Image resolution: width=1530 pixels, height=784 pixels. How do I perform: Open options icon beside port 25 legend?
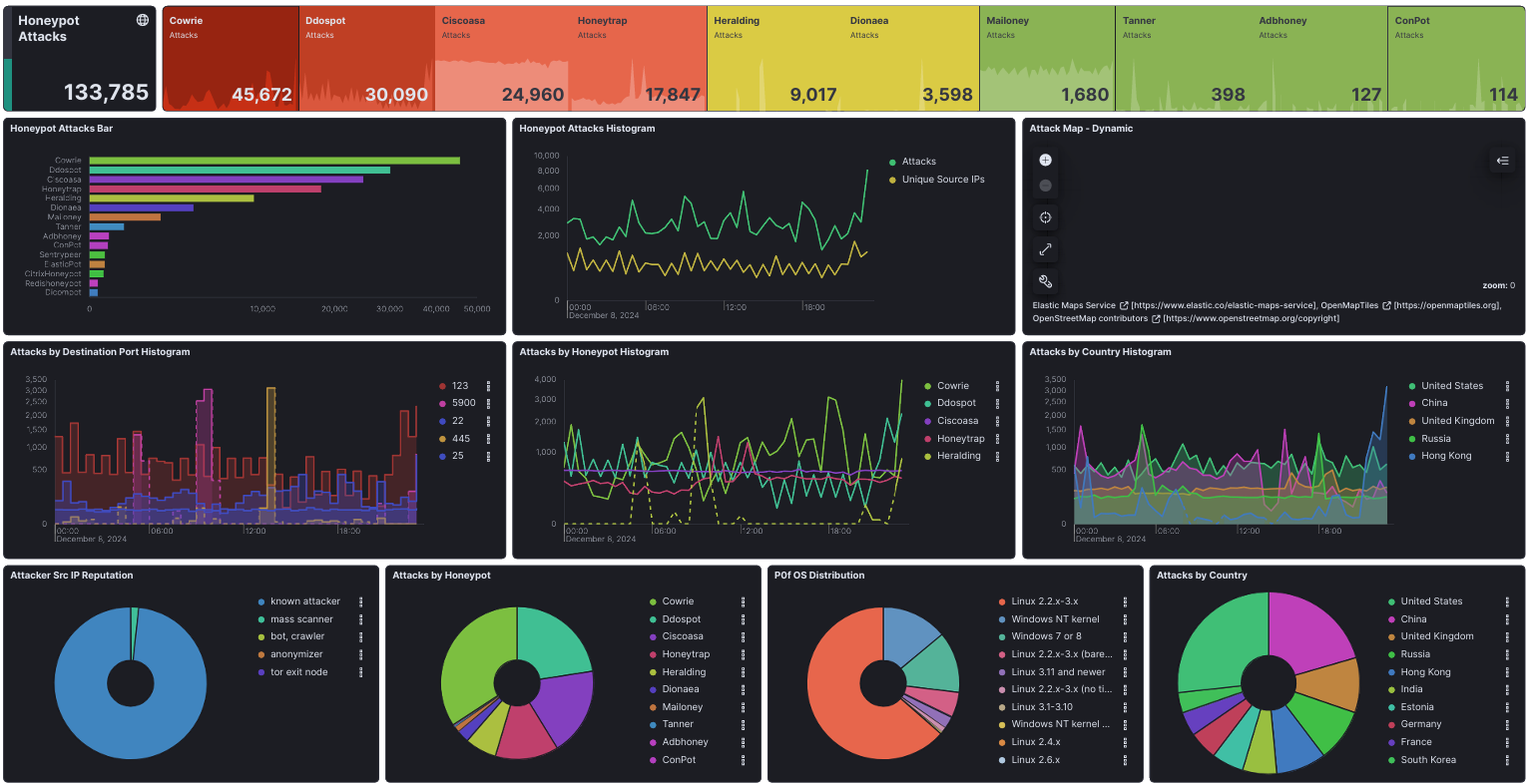[x=488, y=456]
